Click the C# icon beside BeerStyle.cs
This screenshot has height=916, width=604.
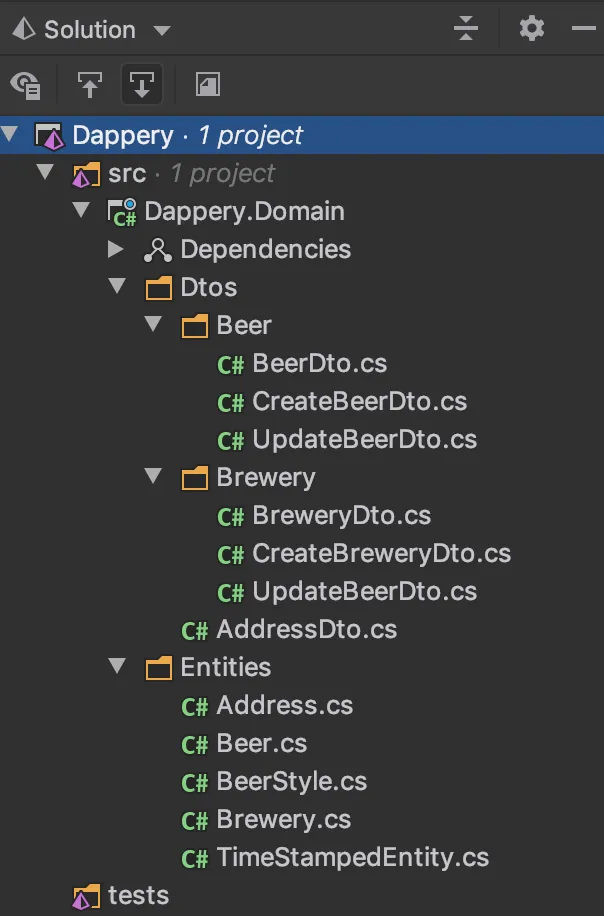pyautogui.click(x=195, y=783)
